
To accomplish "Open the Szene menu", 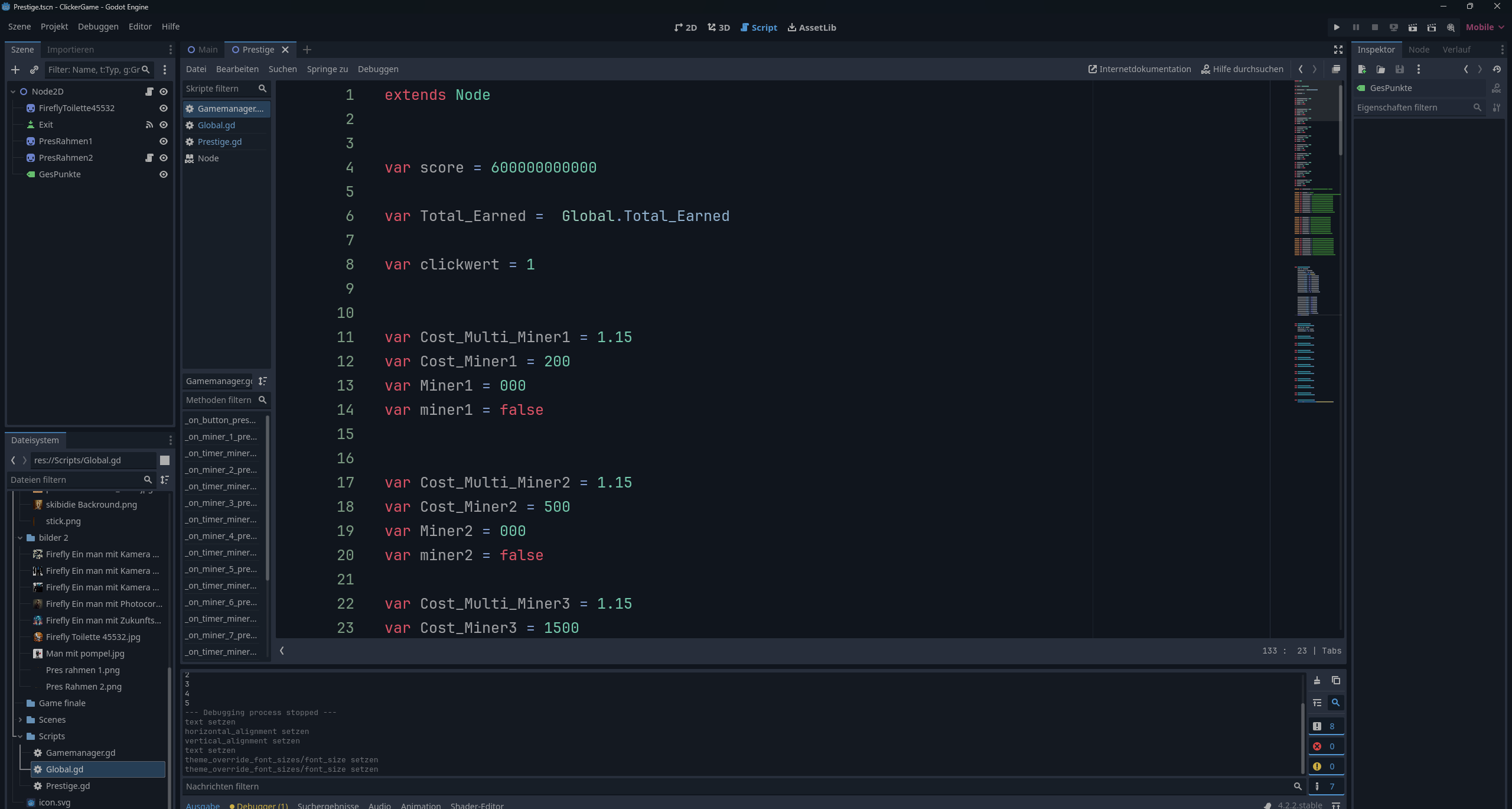I will coord(19,27).
